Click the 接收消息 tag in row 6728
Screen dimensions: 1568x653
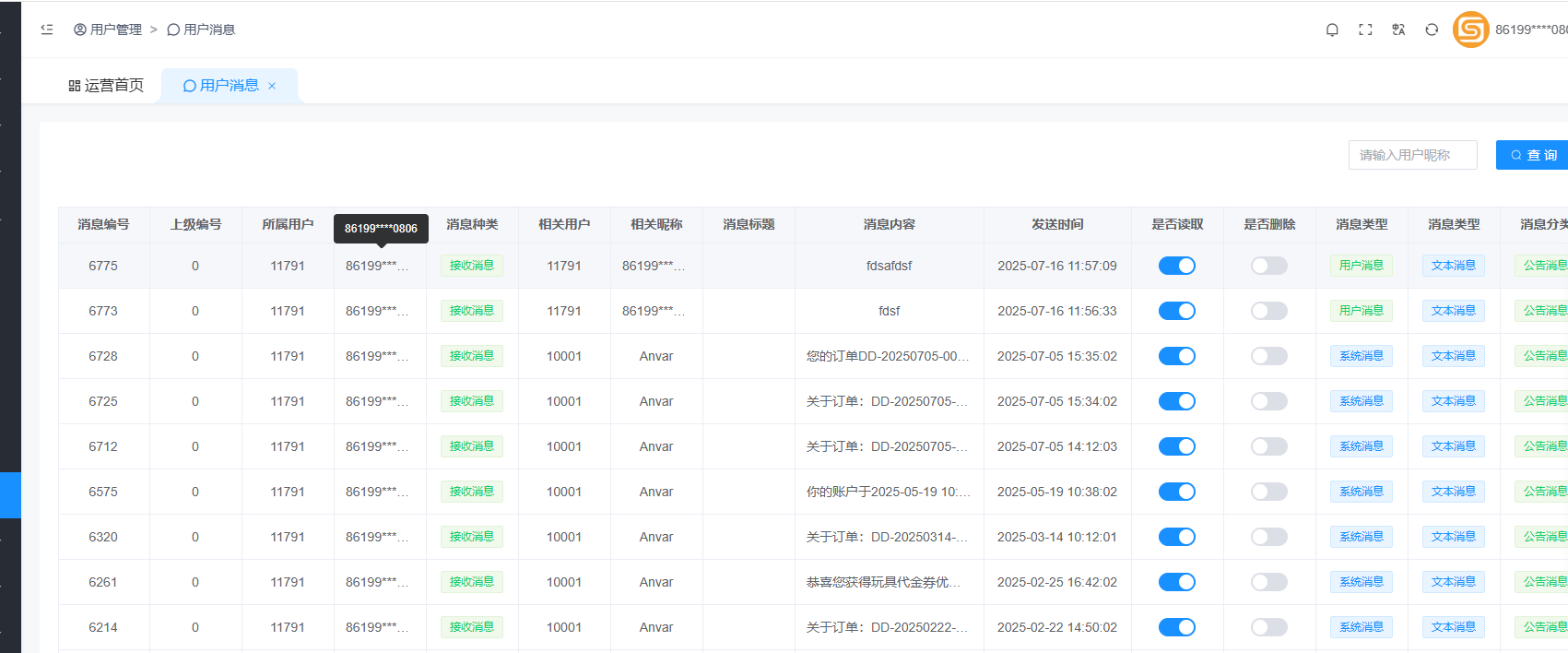point(472,356)
